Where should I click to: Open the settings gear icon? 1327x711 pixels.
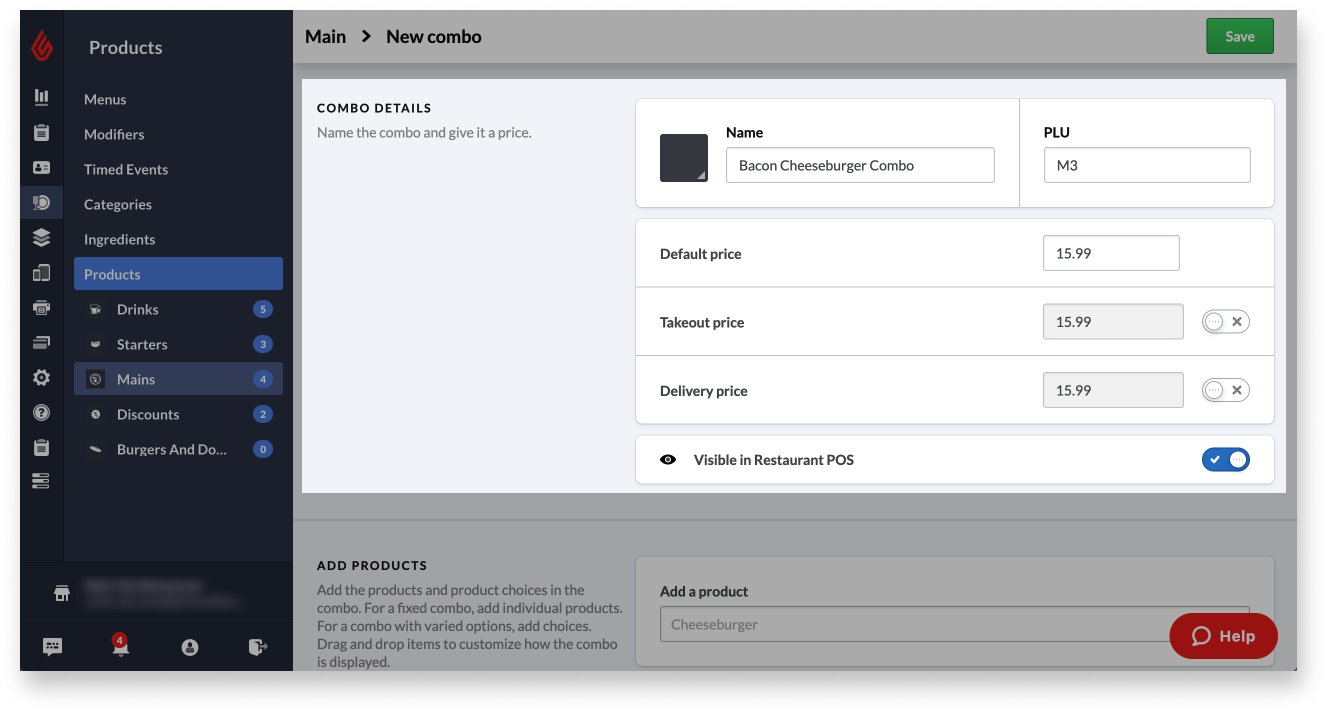pos(41,377)
